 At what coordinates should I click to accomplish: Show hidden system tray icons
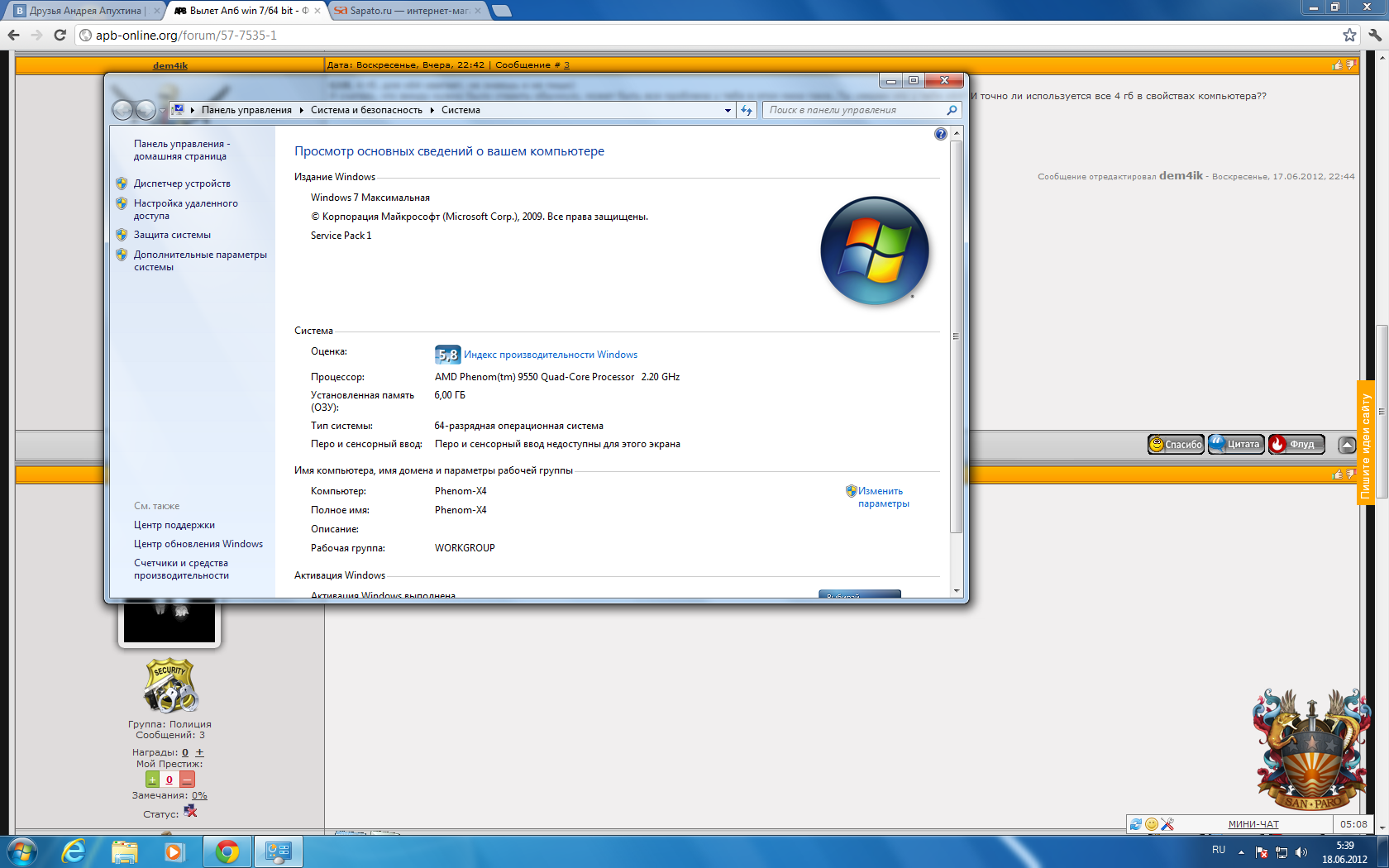pyautogui.click(x=1241, y=851)
